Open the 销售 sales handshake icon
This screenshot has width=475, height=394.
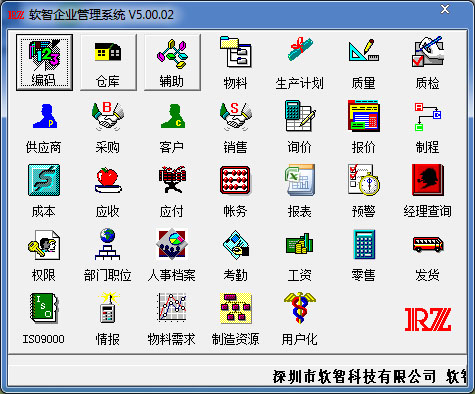pyautogui.click(x=236, y=127)
